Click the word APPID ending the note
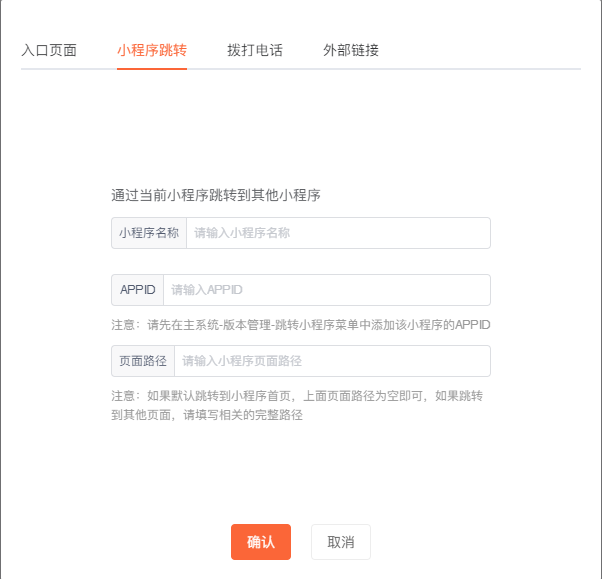Screen dimensions: 602x579 coord(473,325)
